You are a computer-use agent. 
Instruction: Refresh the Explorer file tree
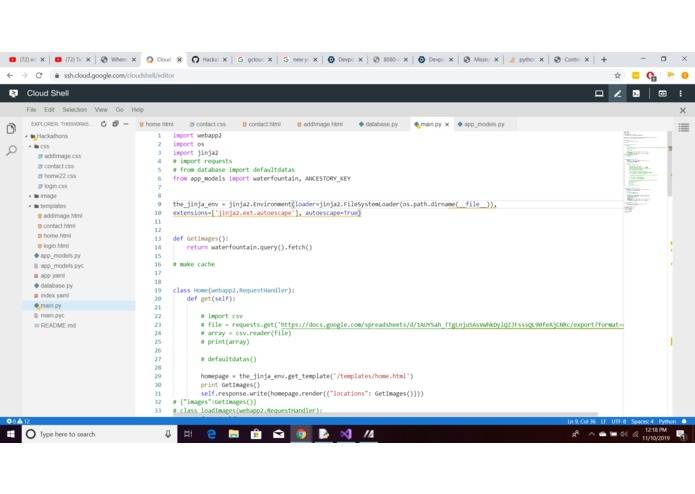[104, 124]
